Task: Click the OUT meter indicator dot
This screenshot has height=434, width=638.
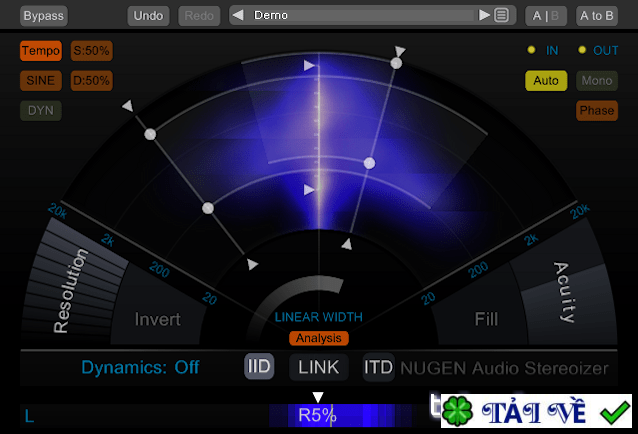Action: 583,50
